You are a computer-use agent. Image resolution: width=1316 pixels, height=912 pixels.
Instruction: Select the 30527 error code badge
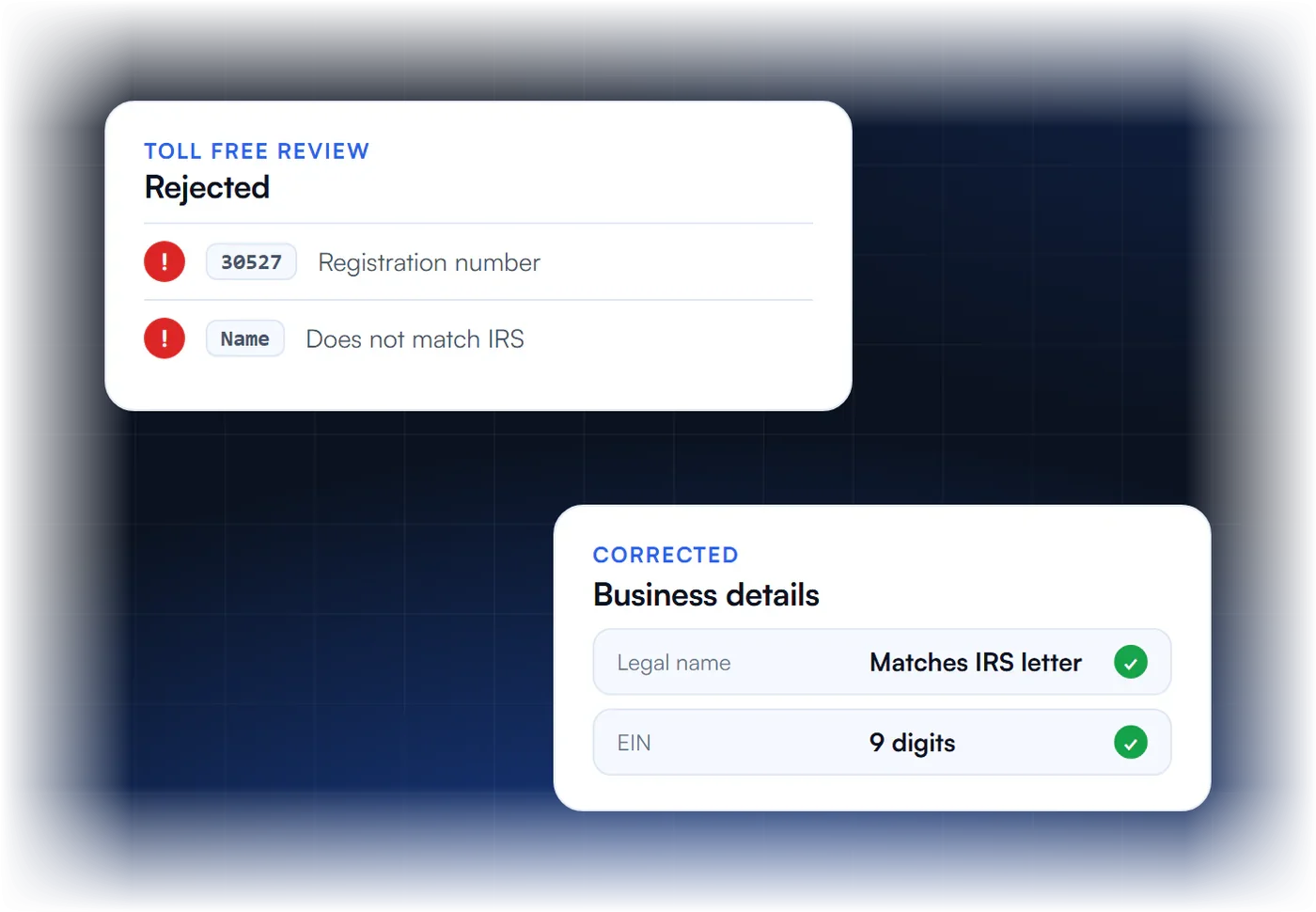click(251, 261)
